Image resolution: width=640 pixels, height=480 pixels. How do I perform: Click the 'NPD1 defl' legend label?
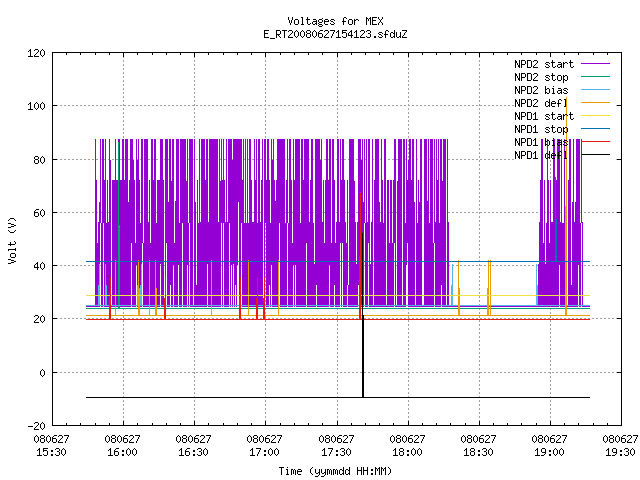[x=541, y=156]
